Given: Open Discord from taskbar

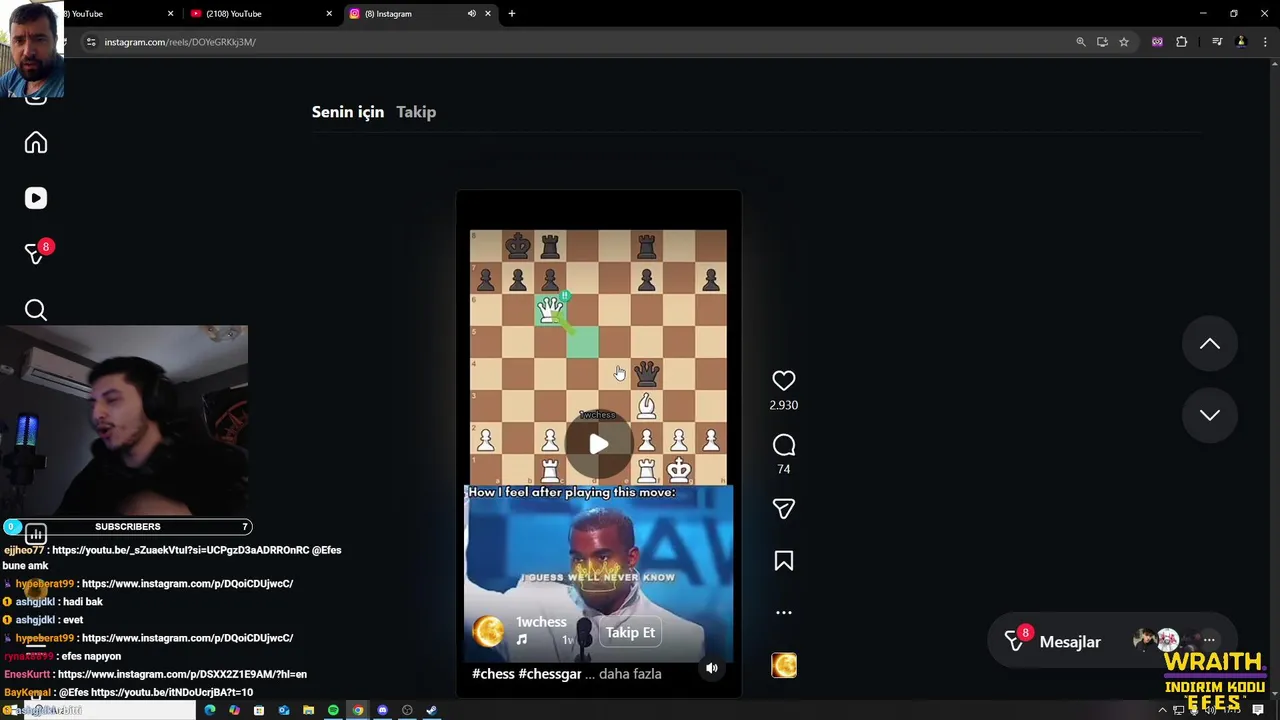Looking at the screenshot, I should pos(382,710).
